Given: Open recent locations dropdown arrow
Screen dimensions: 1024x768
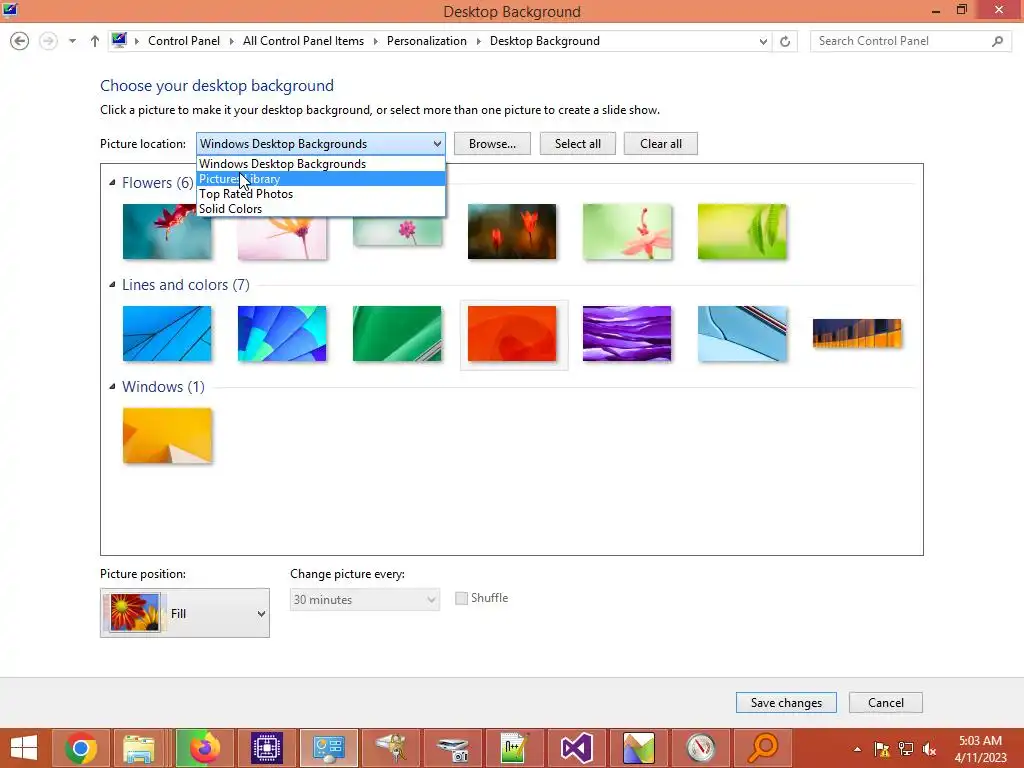Looking at the screenshot, I should point(72,41).
